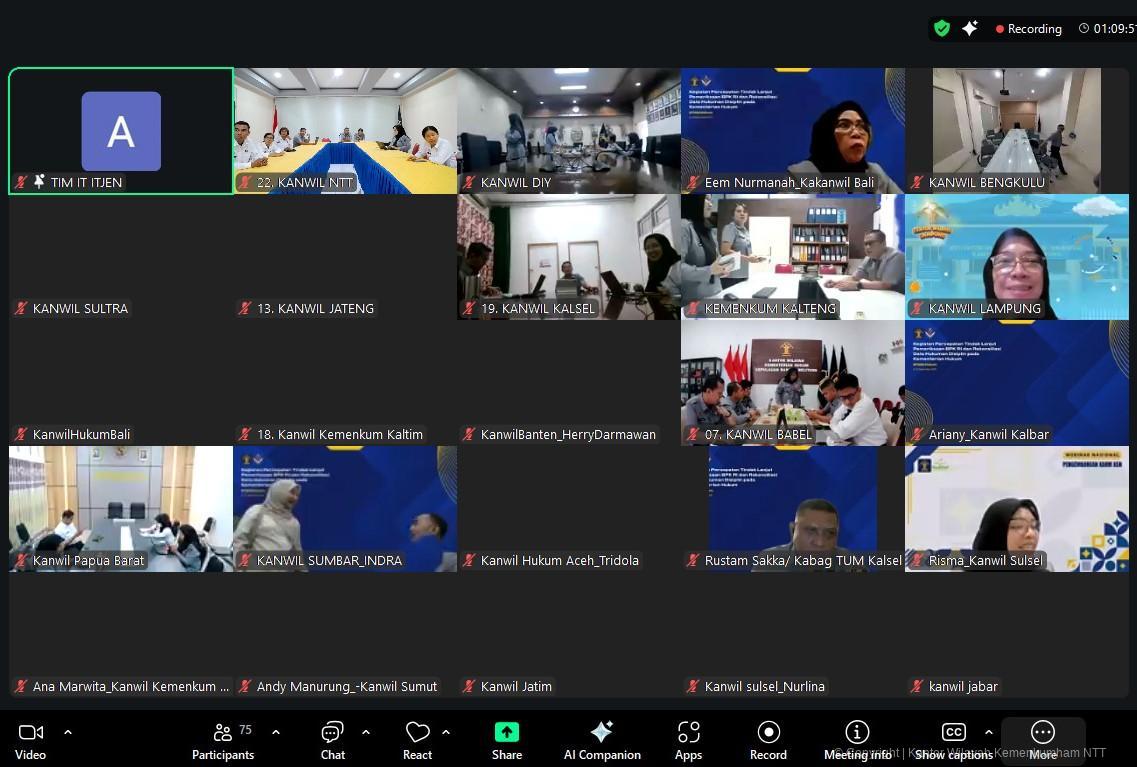Expand the arrow next to Participants
Screen dimensions: 1137x767
276,732
